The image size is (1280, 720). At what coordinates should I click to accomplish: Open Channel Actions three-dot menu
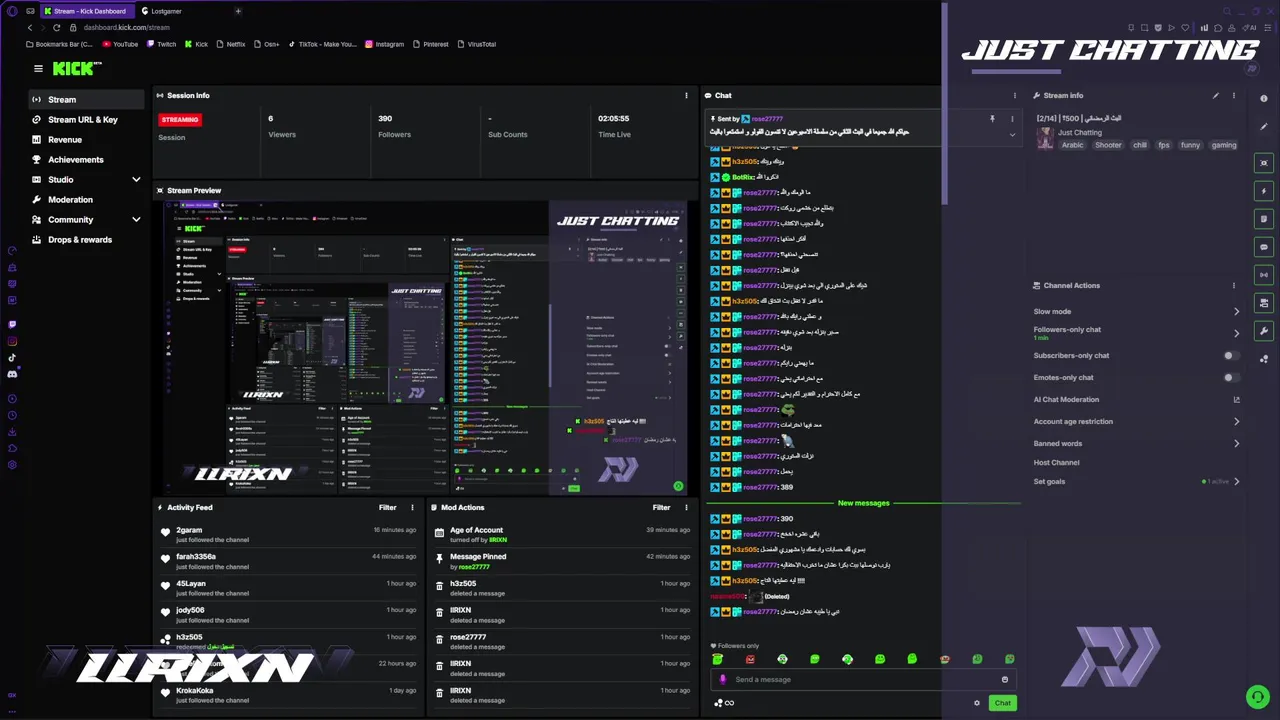pos(1233,286)
